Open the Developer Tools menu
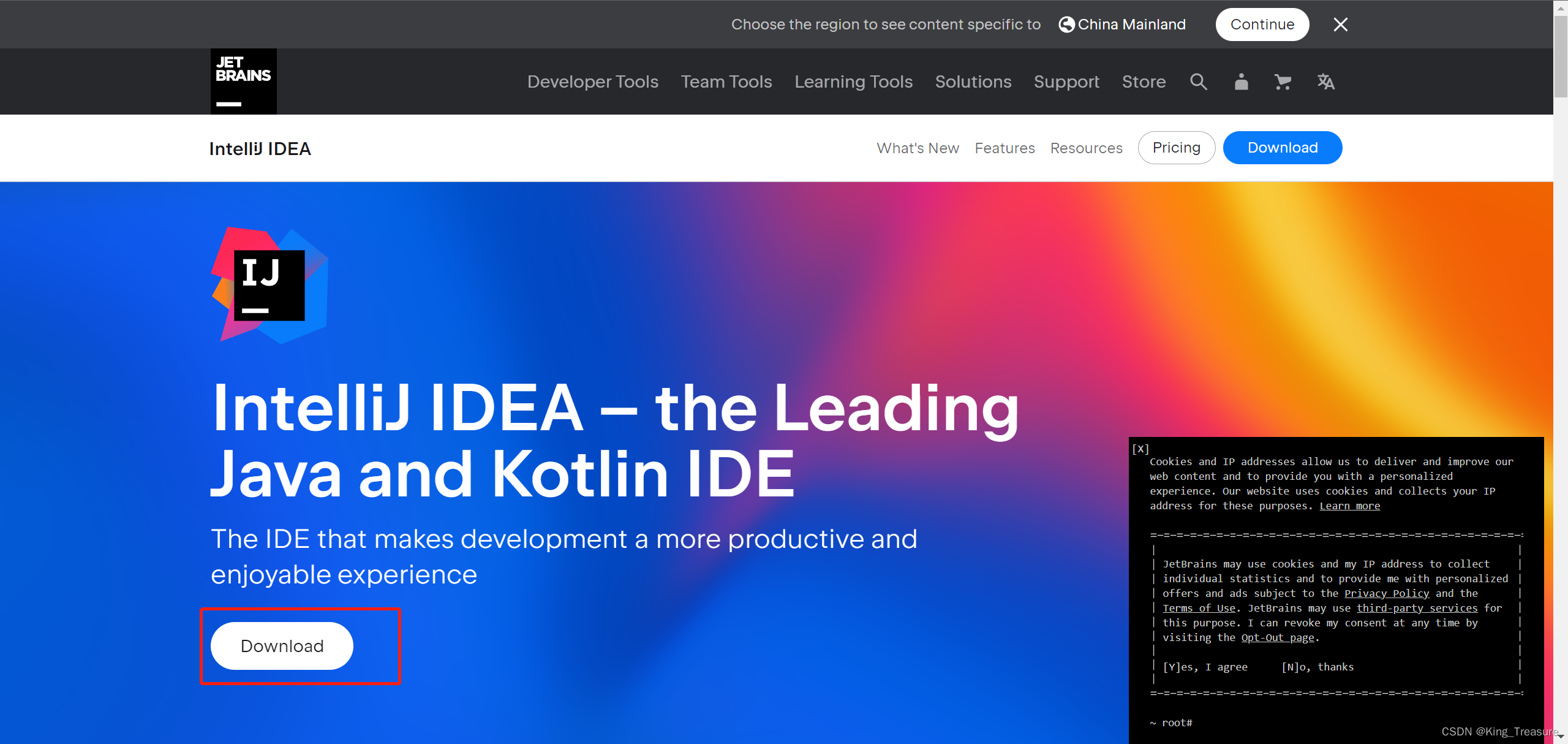Screen dimensions: 1568x744 point(593,82)
